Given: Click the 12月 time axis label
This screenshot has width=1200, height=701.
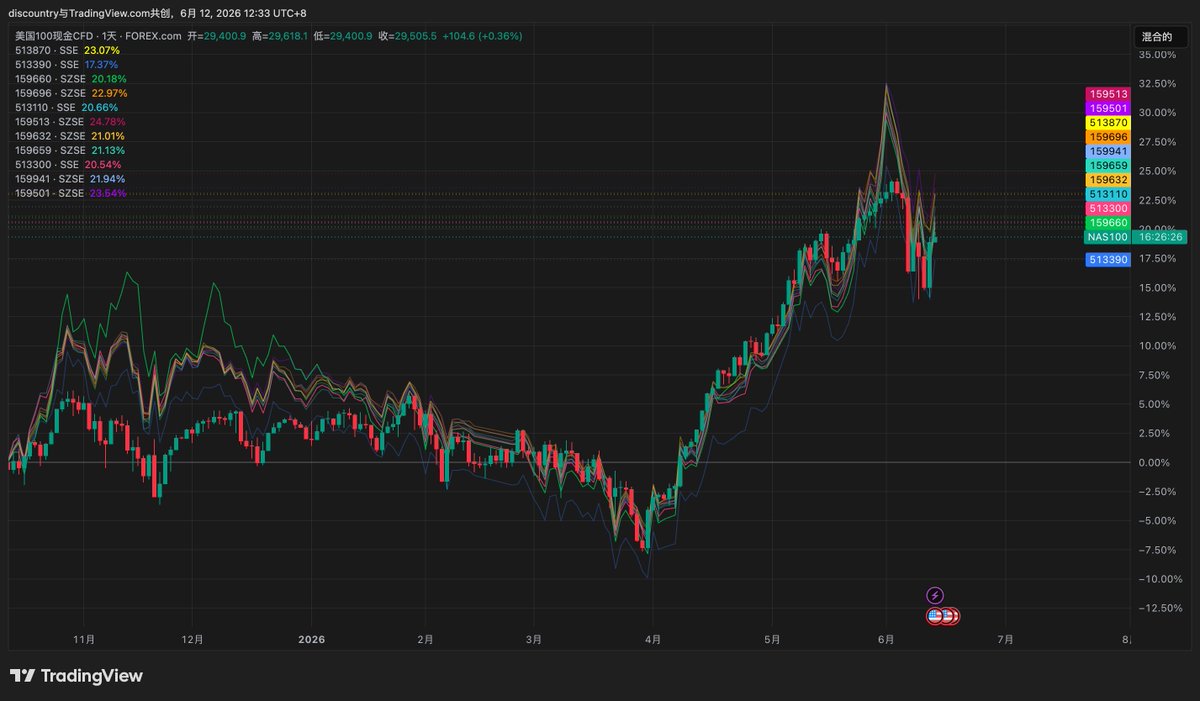Looking at the screenshot, I should click(193, 639).
